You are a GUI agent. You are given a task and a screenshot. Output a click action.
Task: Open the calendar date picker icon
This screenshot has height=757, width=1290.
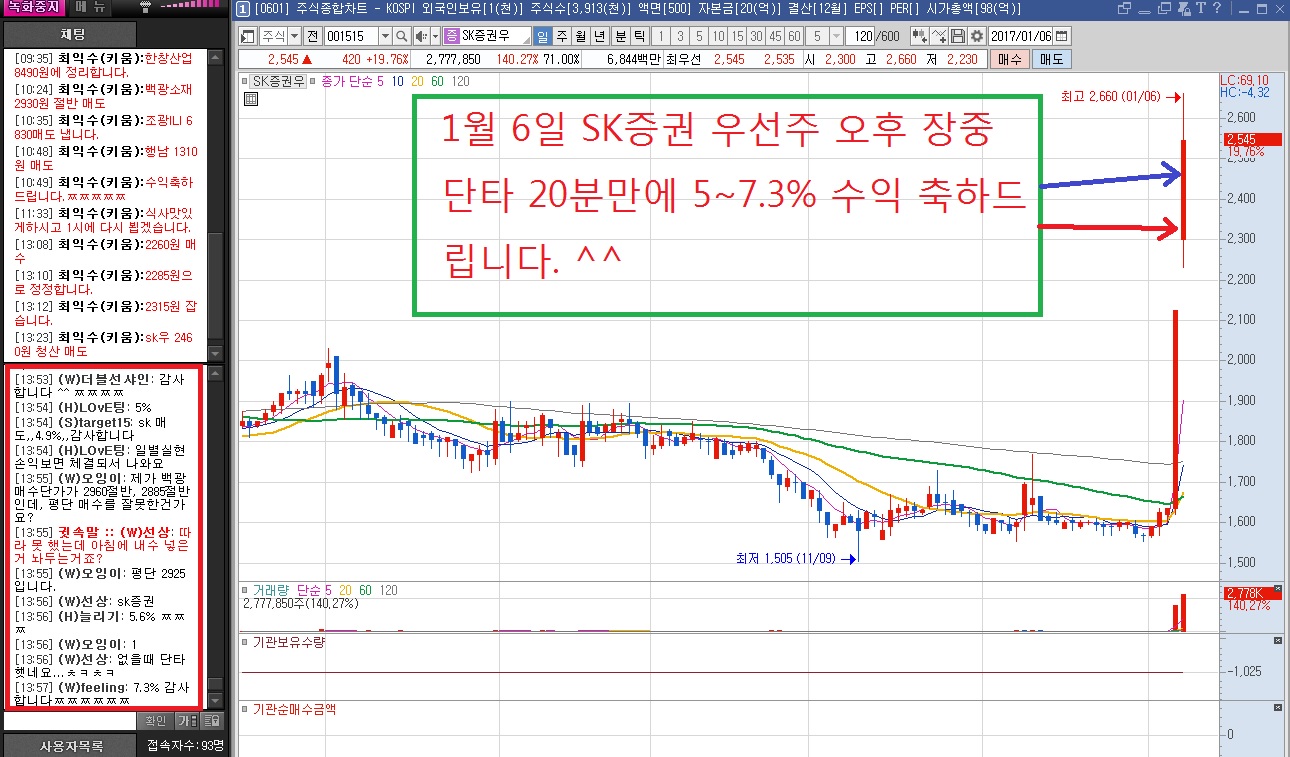pos(1061,36)
